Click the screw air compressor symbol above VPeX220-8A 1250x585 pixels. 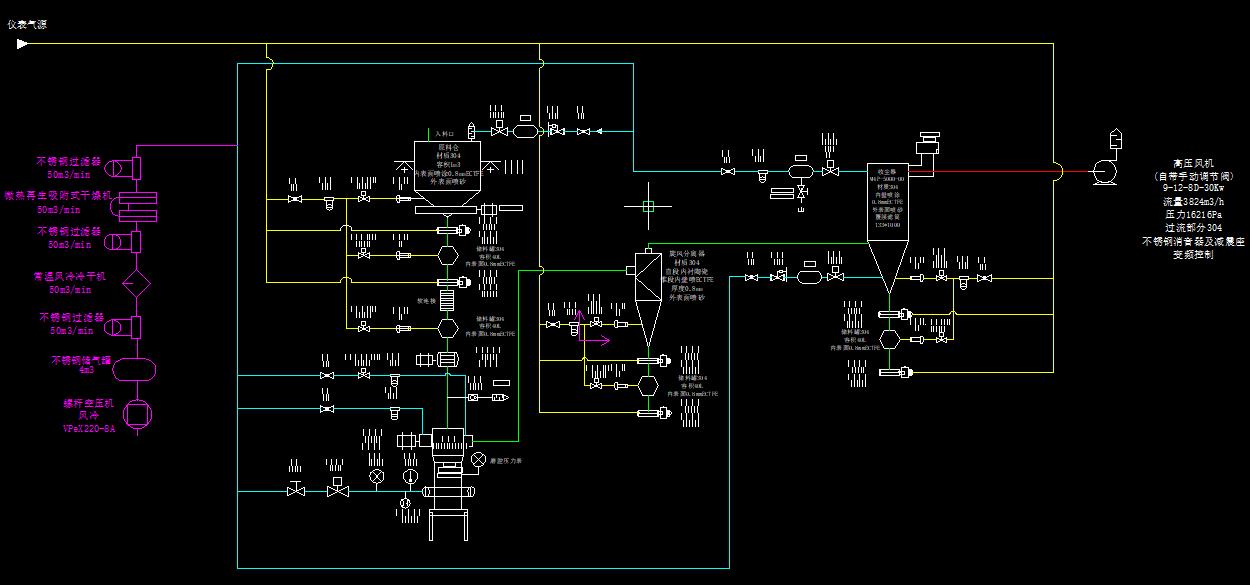(x=135, y=411)
